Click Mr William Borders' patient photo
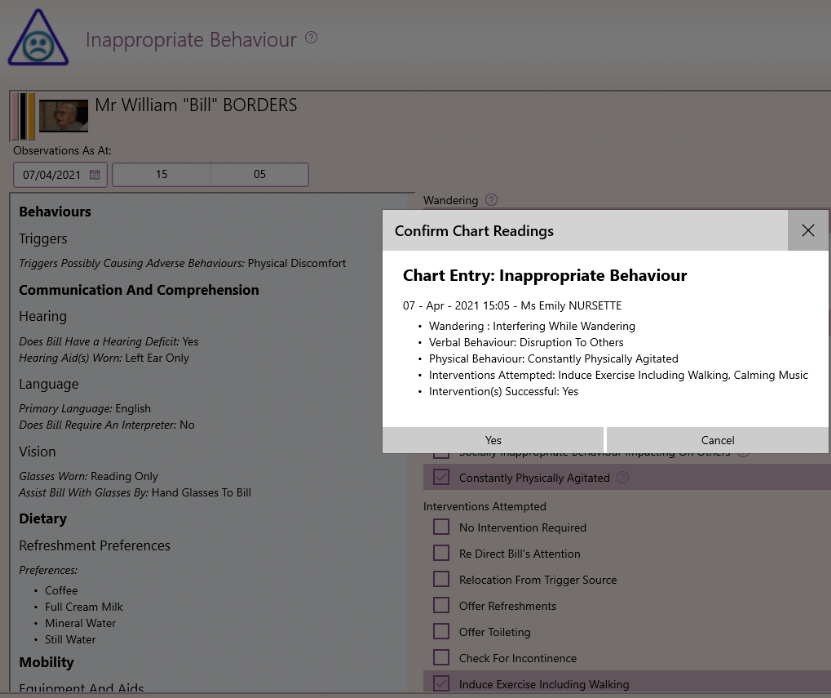 pyautogui.click(x=62, y=116)
